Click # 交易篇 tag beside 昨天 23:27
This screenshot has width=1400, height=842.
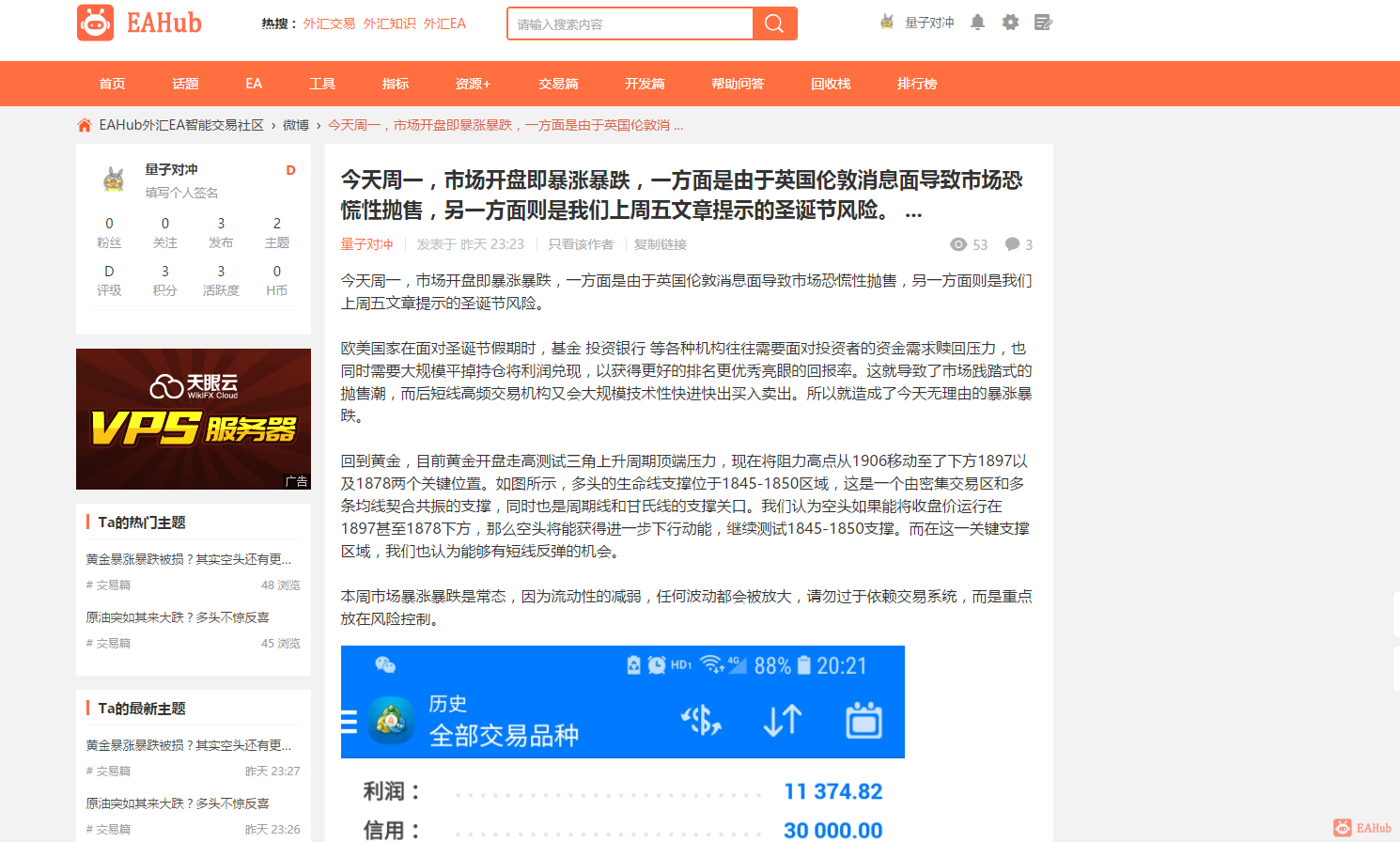pos(109,772)
